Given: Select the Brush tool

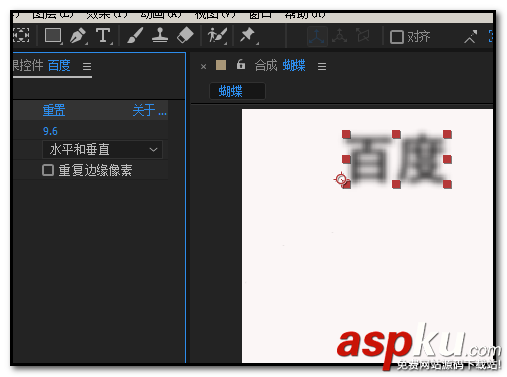Looking at the screenshot, I should click(x=135, y=35).
